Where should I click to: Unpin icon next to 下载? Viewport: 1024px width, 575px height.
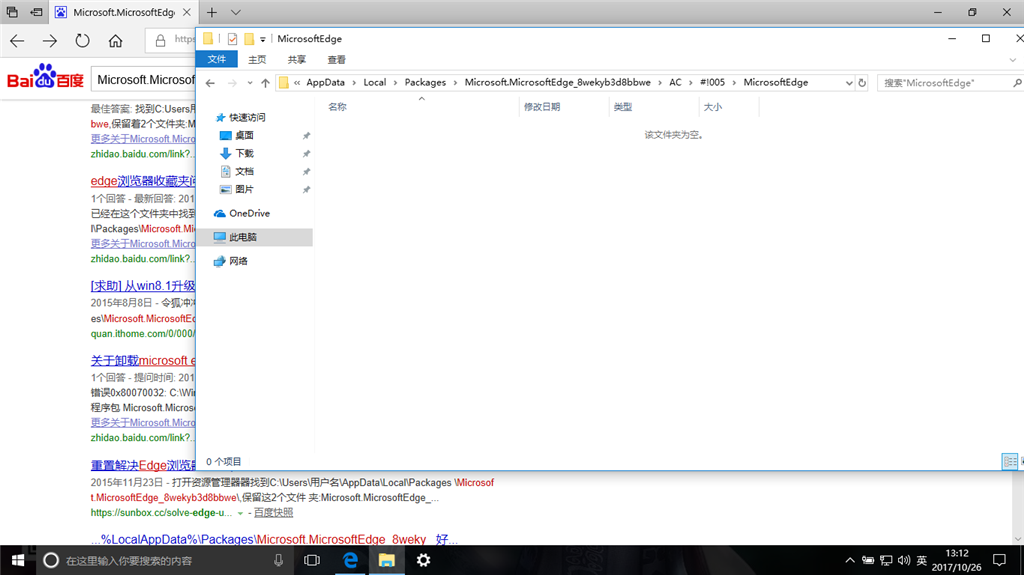(306, 153)
